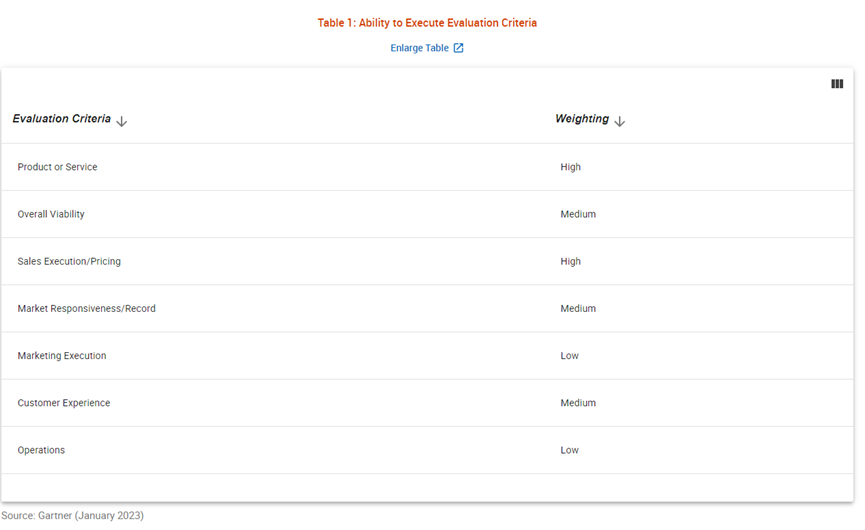The width and height of the screenshot is (865, 530).
Task: Click the Table 1 title text
Action: point(427,23)
